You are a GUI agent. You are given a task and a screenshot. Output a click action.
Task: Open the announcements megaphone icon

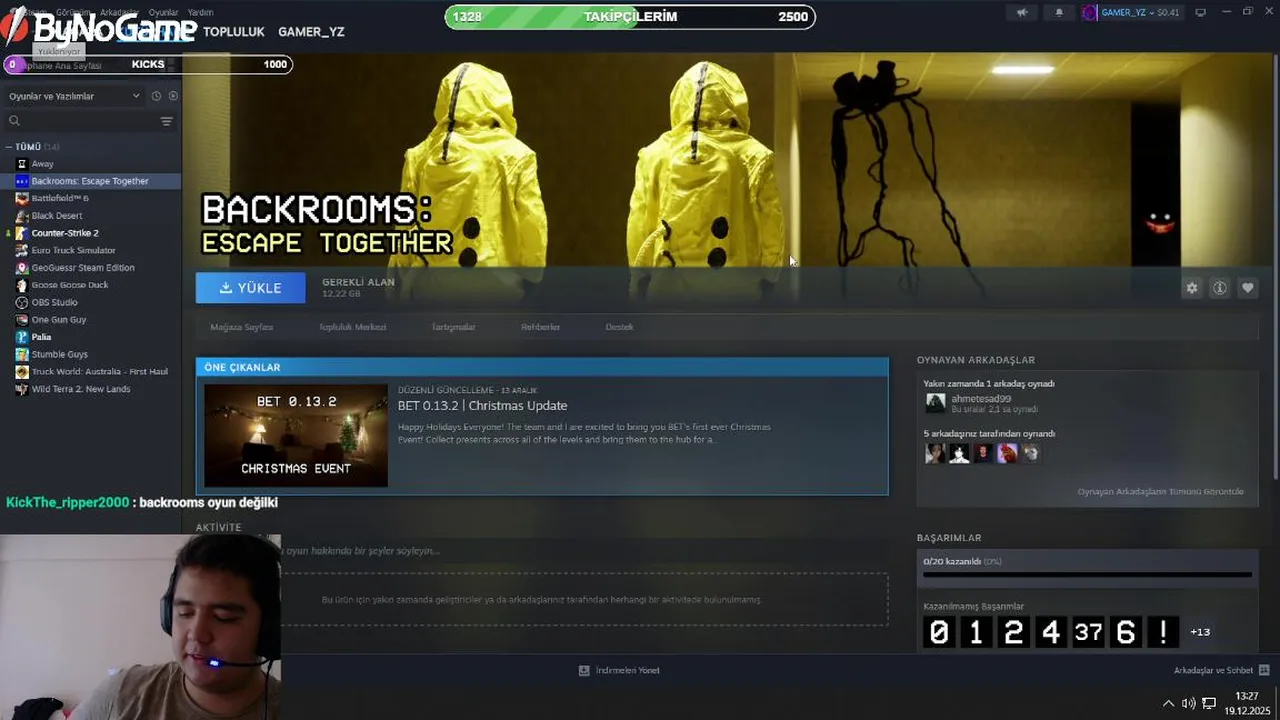[1022, 13]
